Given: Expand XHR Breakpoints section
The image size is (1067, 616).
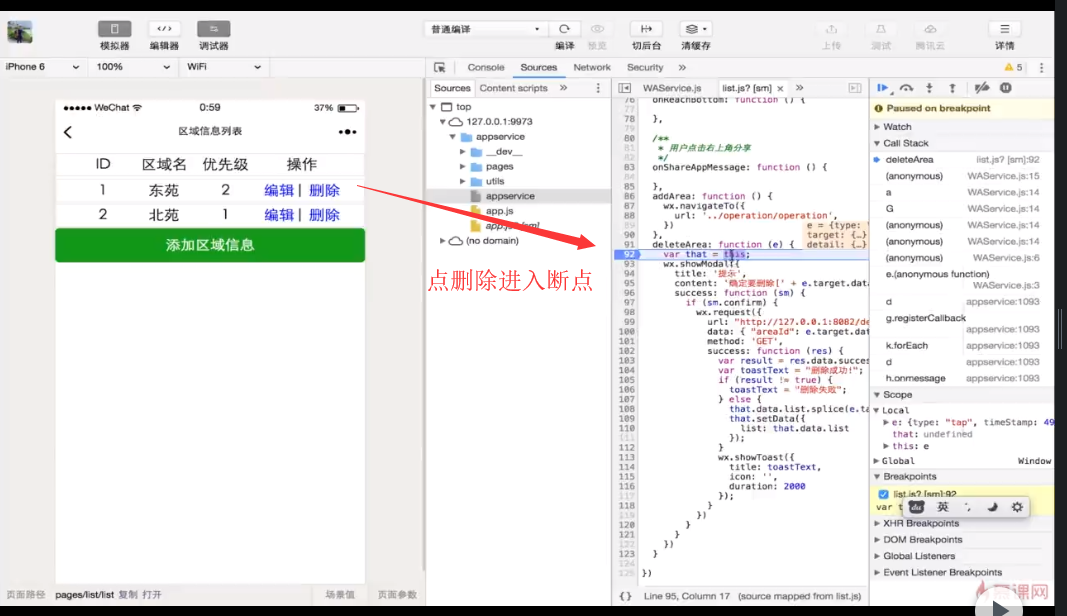Looking at the screenshot, I should (877, 523).
